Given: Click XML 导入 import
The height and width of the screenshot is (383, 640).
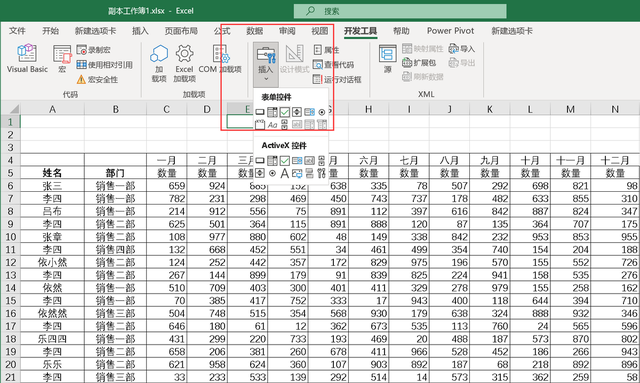Looking at the screenshot, I should (x=462, y=49).
